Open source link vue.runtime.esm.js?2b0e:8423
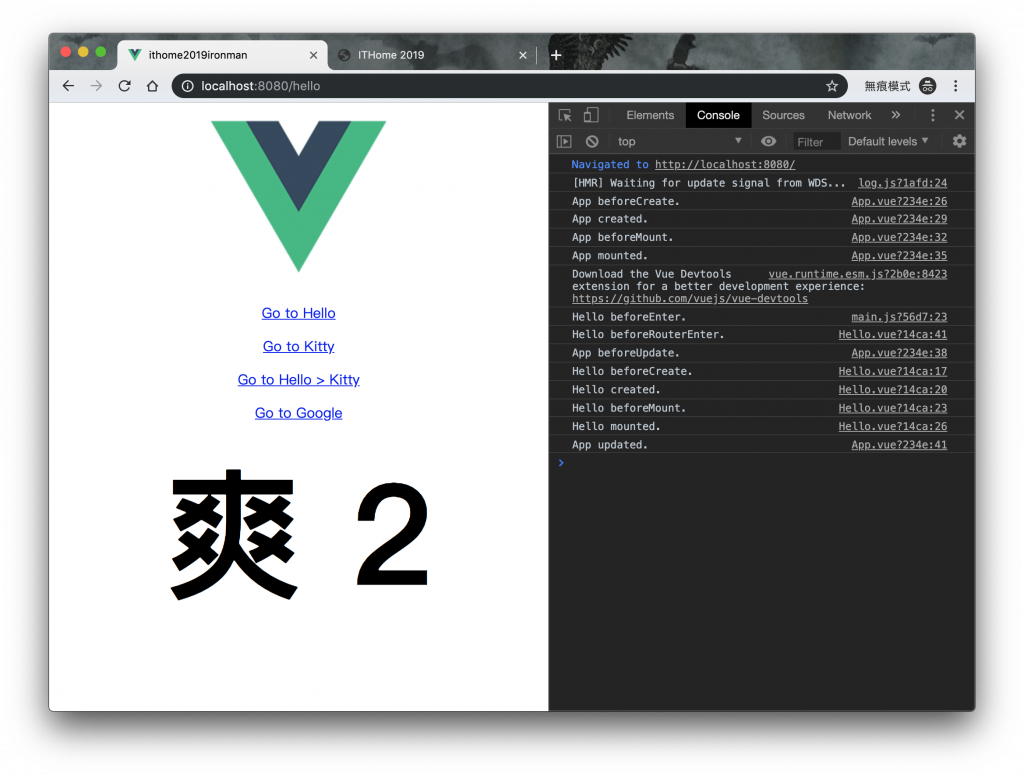Viewport: 1024px width, 776px height. (x=857, y=274)
